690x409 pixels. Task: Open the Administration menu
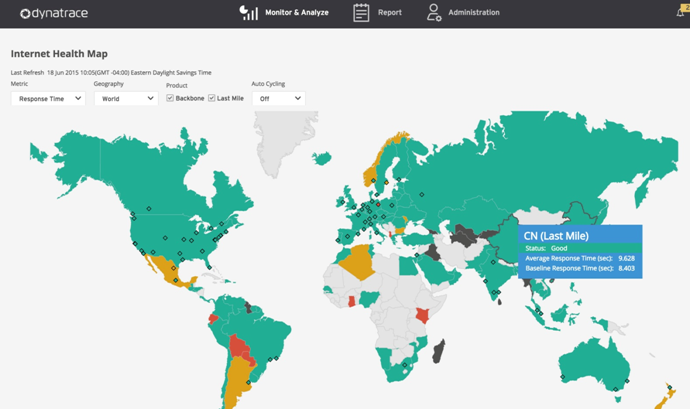point(473,13)
